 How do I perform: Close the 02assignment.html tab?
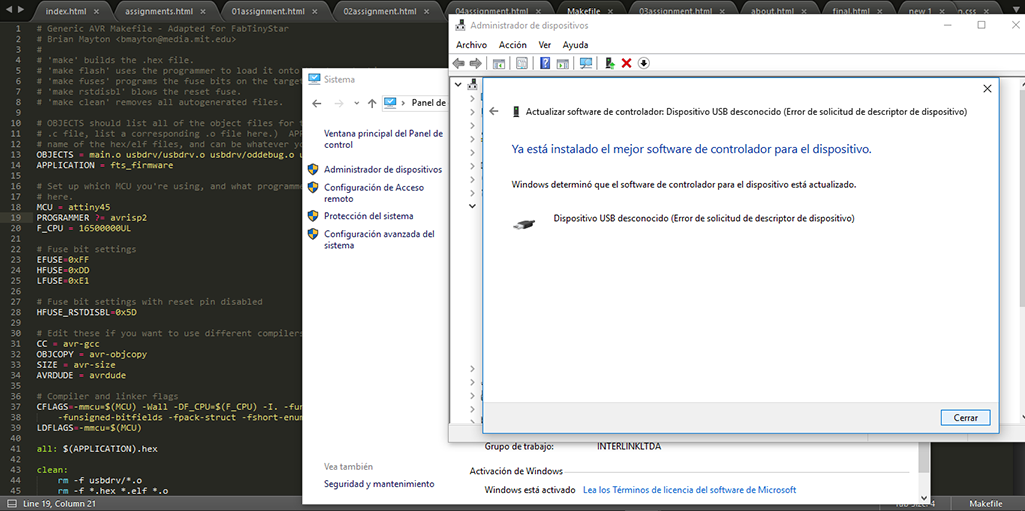429,12
